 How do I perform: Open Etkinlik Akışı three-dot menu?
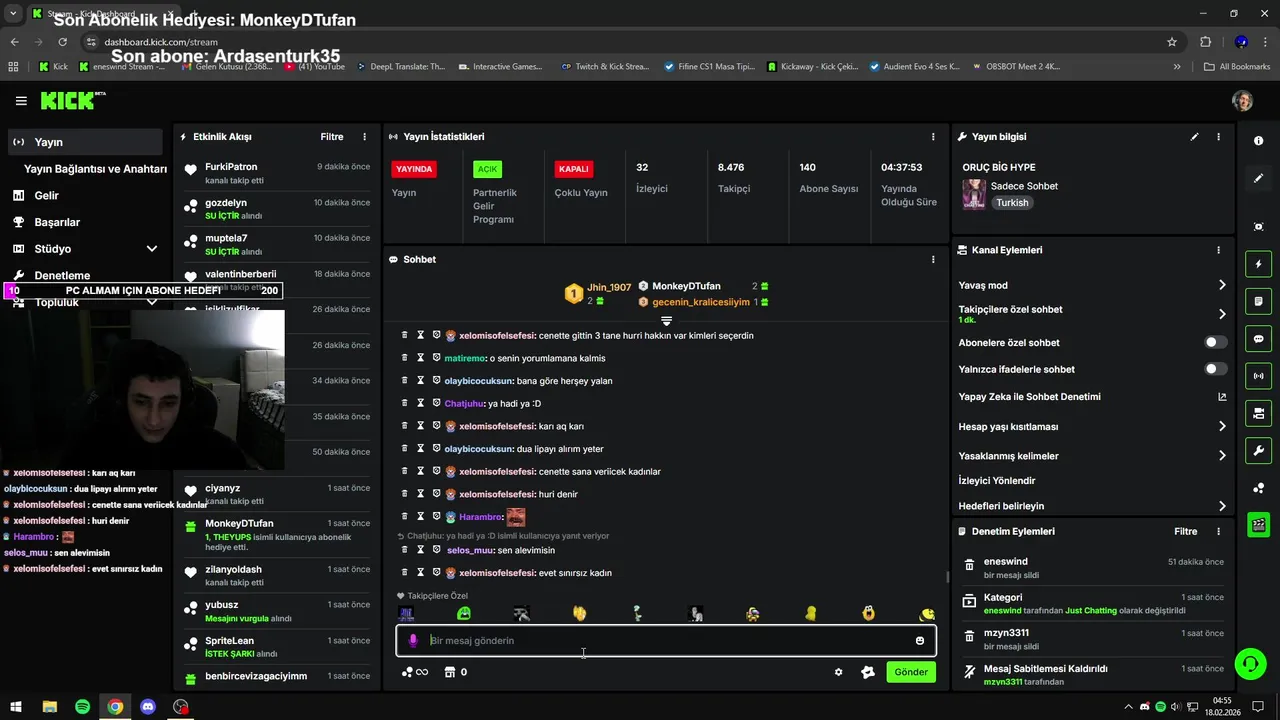point(364,137)
